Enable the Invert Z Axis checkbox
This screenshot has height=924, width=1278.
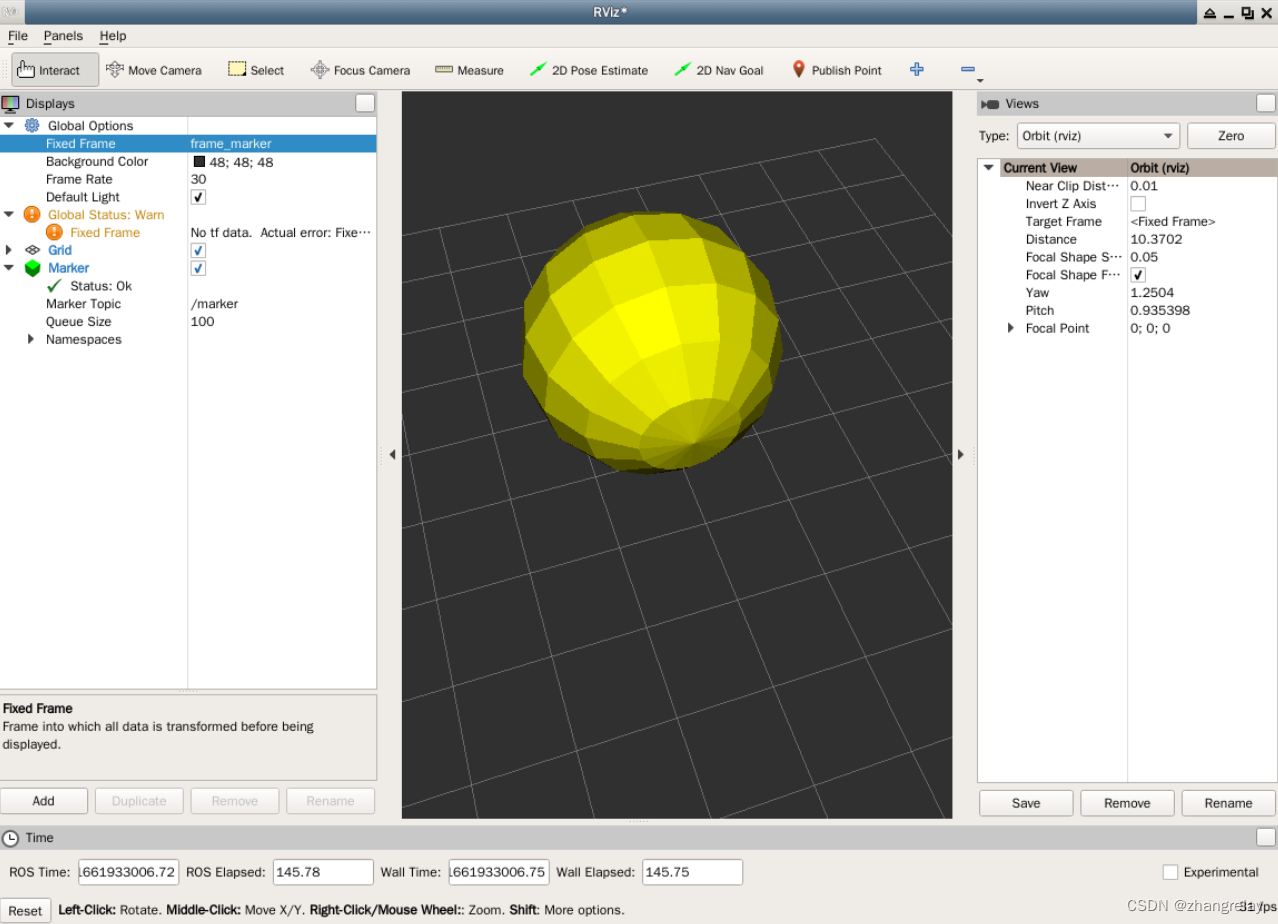(x=1138, y=204)
